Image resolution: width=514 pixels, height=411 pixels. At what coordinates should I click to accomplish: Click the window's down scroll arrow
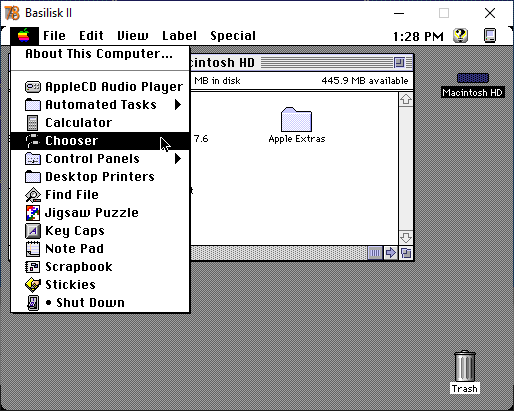pyautogui.click(x=406, y=238)
